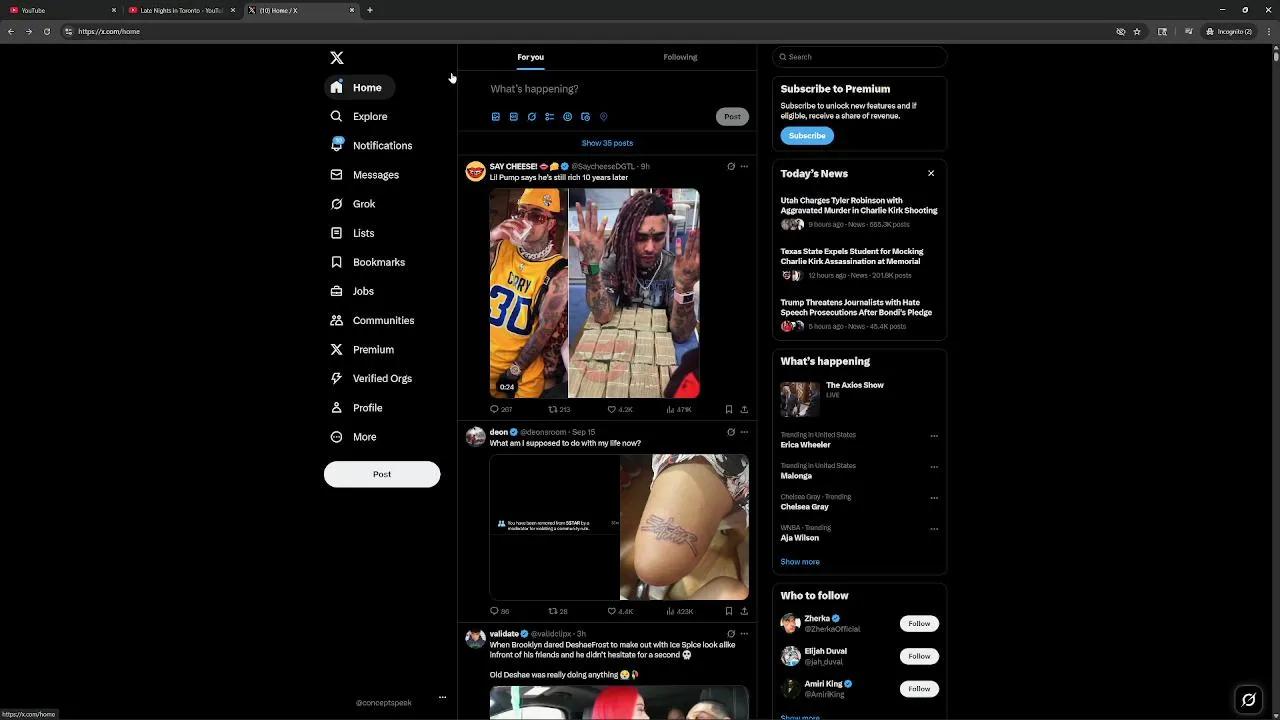Viewport: 1280px width, 720px height.
Task: Click the X logo in sidebar
Action: [337, 58]
